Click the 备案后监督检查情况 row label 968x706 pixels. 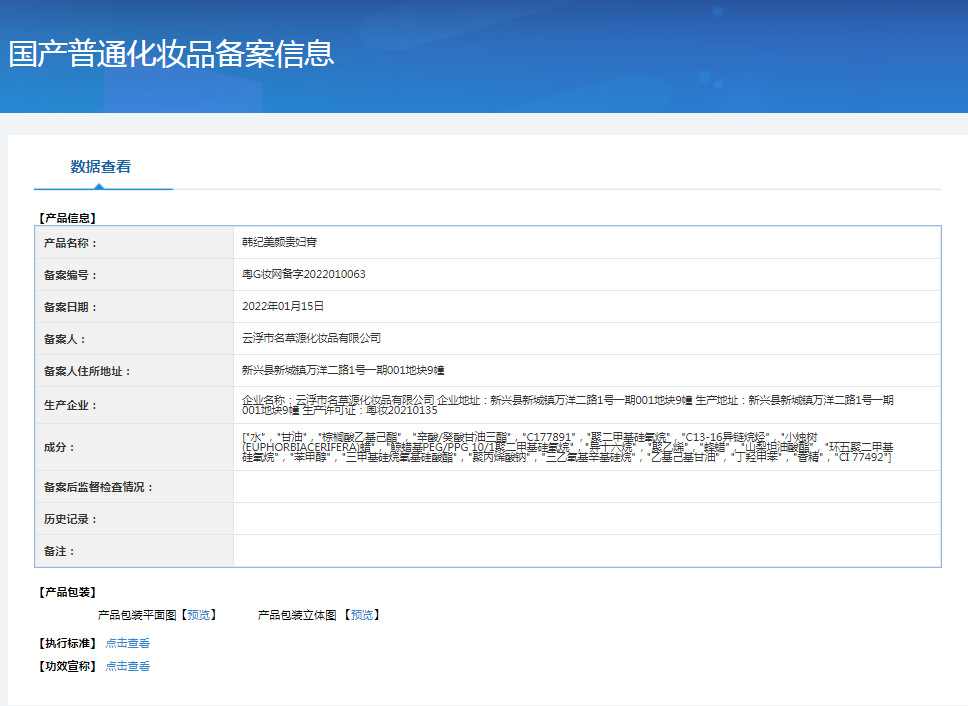pos(98,488)
